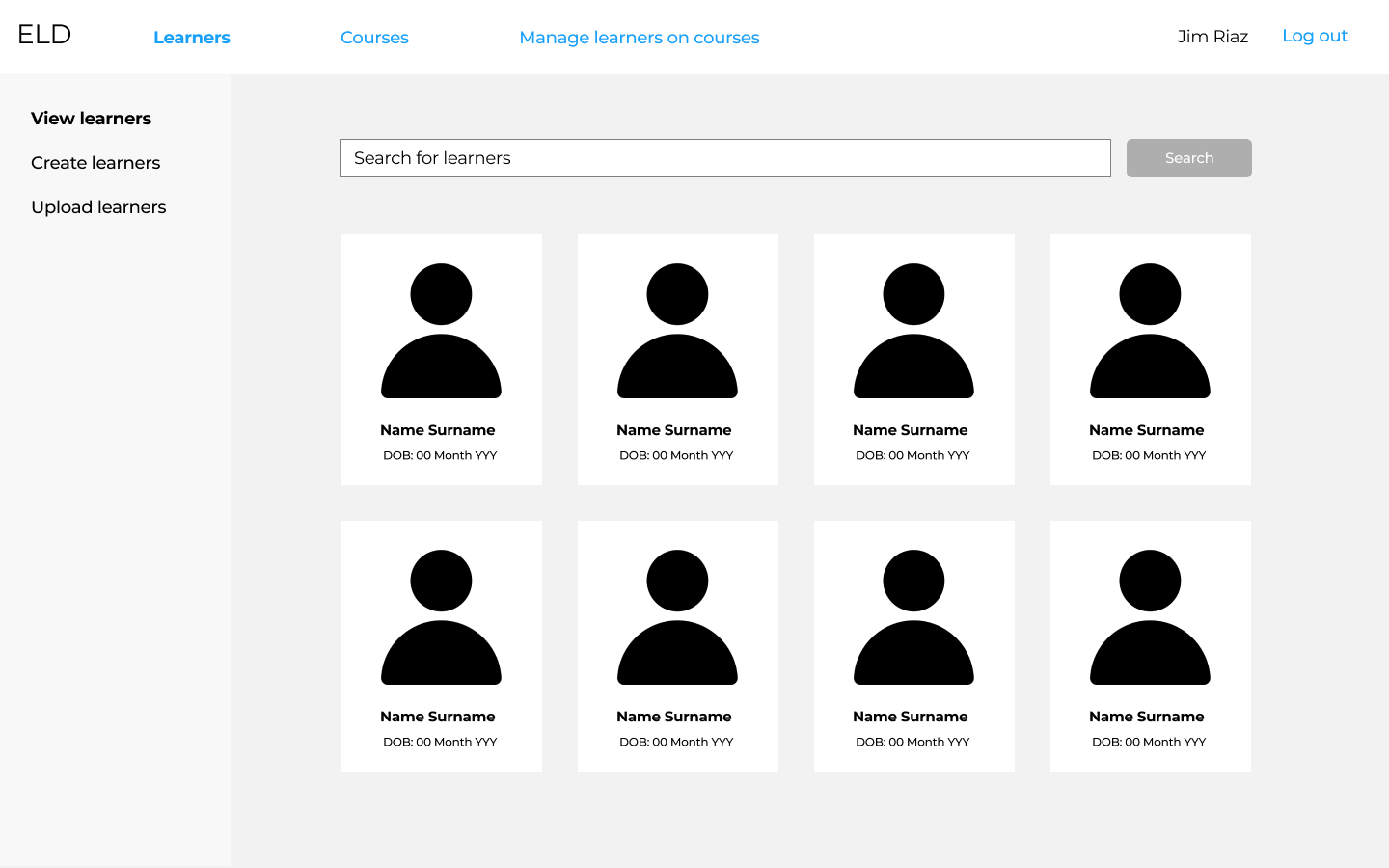
Task: Click the ELD logo
Action: coord(44,35)
